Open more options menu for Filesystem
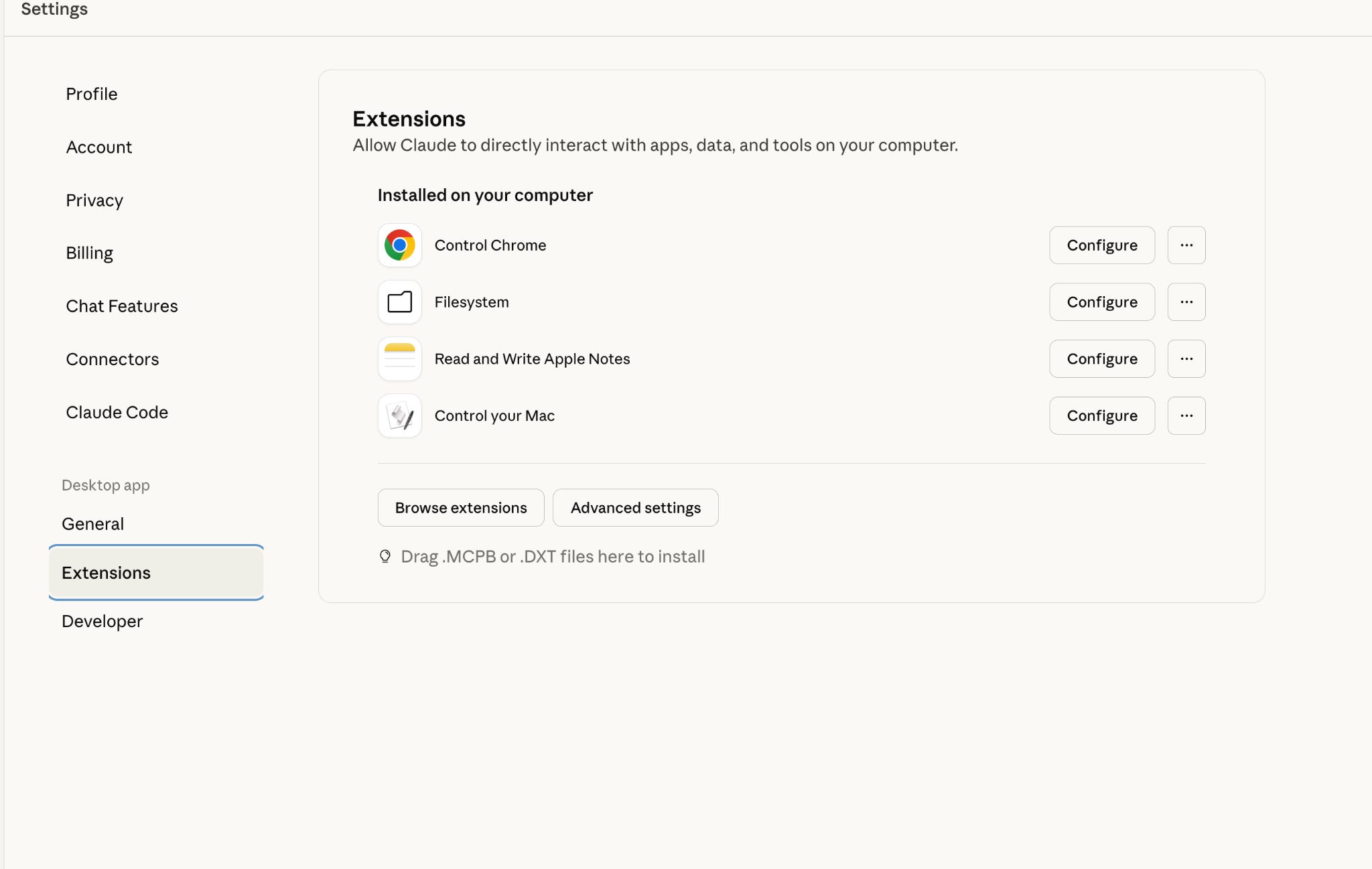 1186,302
